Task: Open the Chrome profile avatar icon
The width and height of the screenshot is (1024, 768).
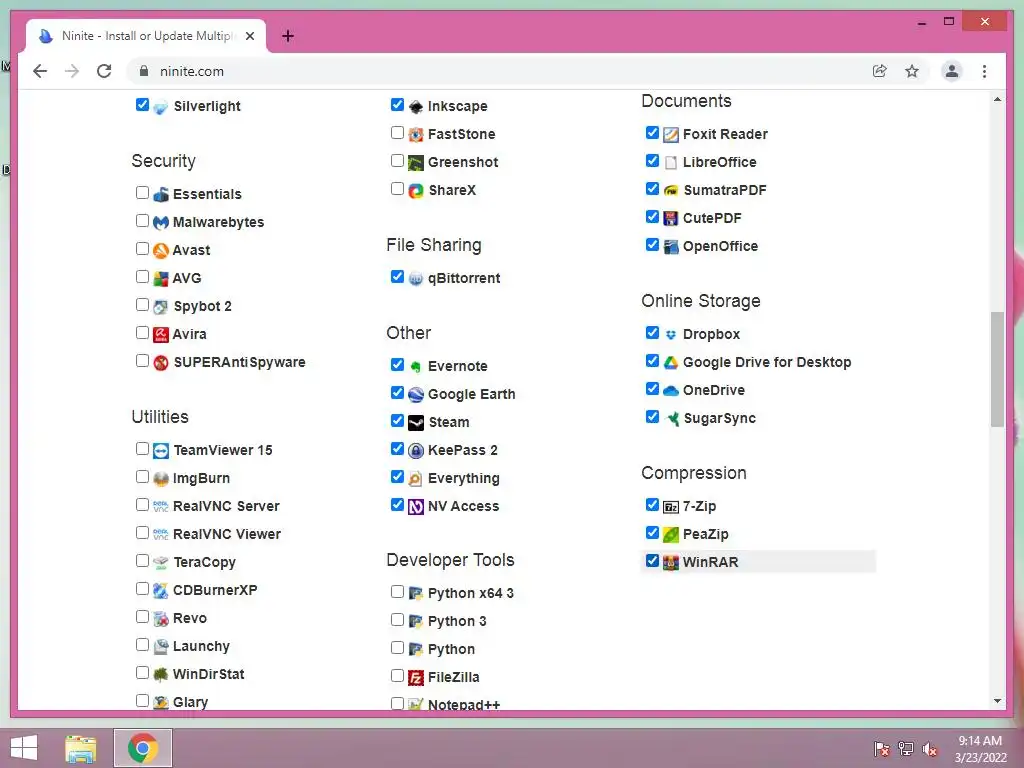Action: click(x=952, y=71)
